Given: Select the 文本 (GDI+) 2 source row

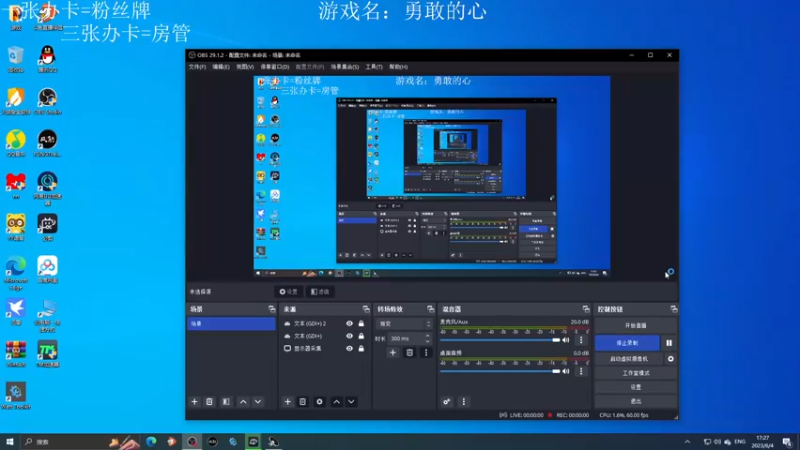Looking at the screenshot, I should click(324, 323).
